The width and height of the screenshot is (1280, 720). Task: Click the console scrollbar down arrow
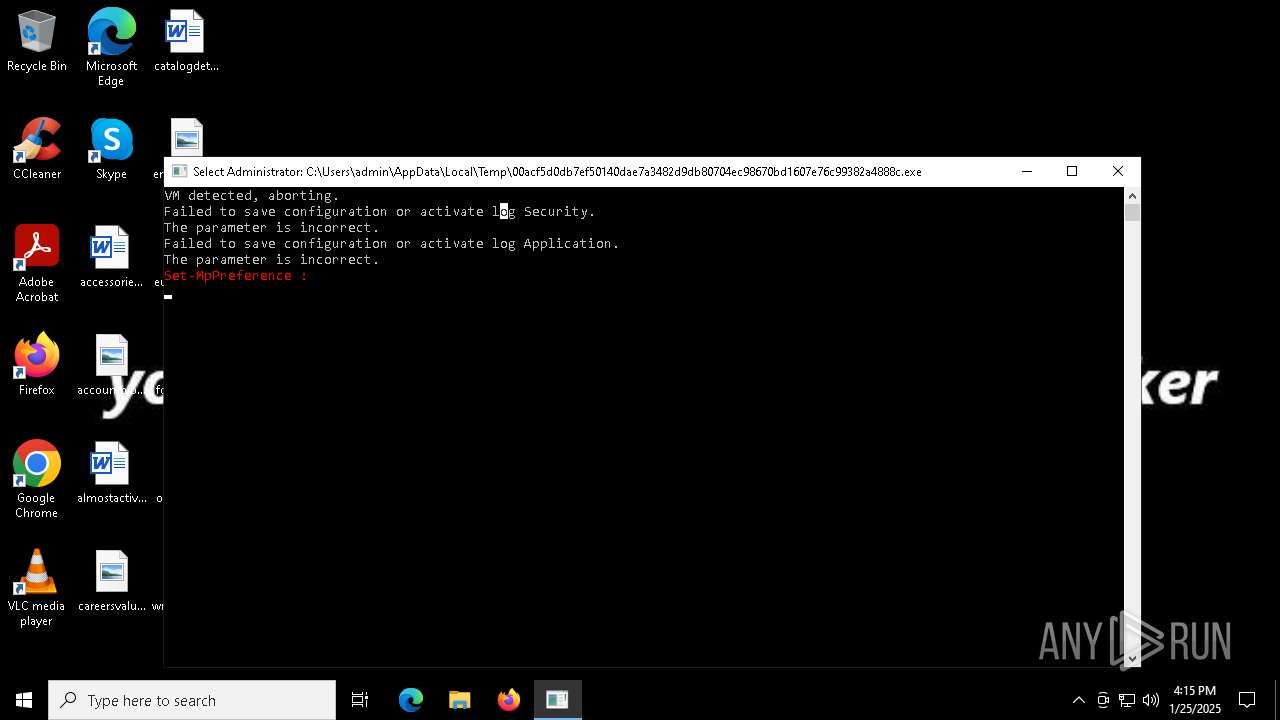pyautogui.click(x=1132, y=658)
